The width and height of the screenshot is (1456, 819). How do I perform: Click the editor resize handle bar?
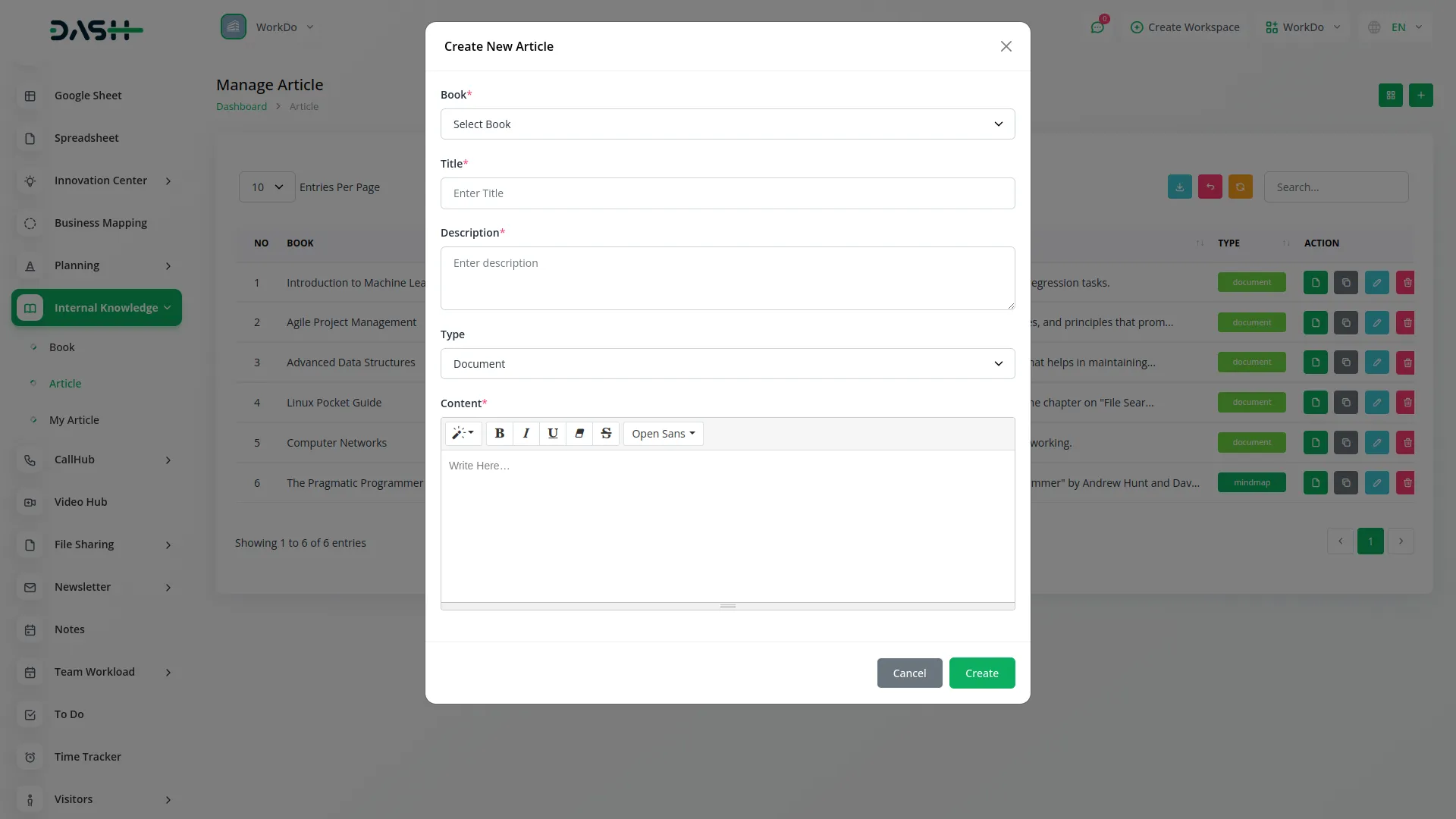(x=727, y=606)
